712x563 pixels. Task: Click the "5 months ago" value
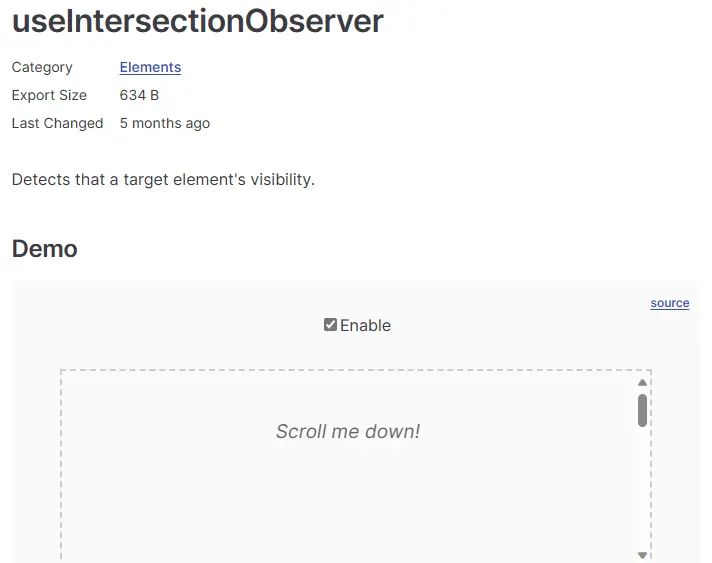tap(165, 124)
